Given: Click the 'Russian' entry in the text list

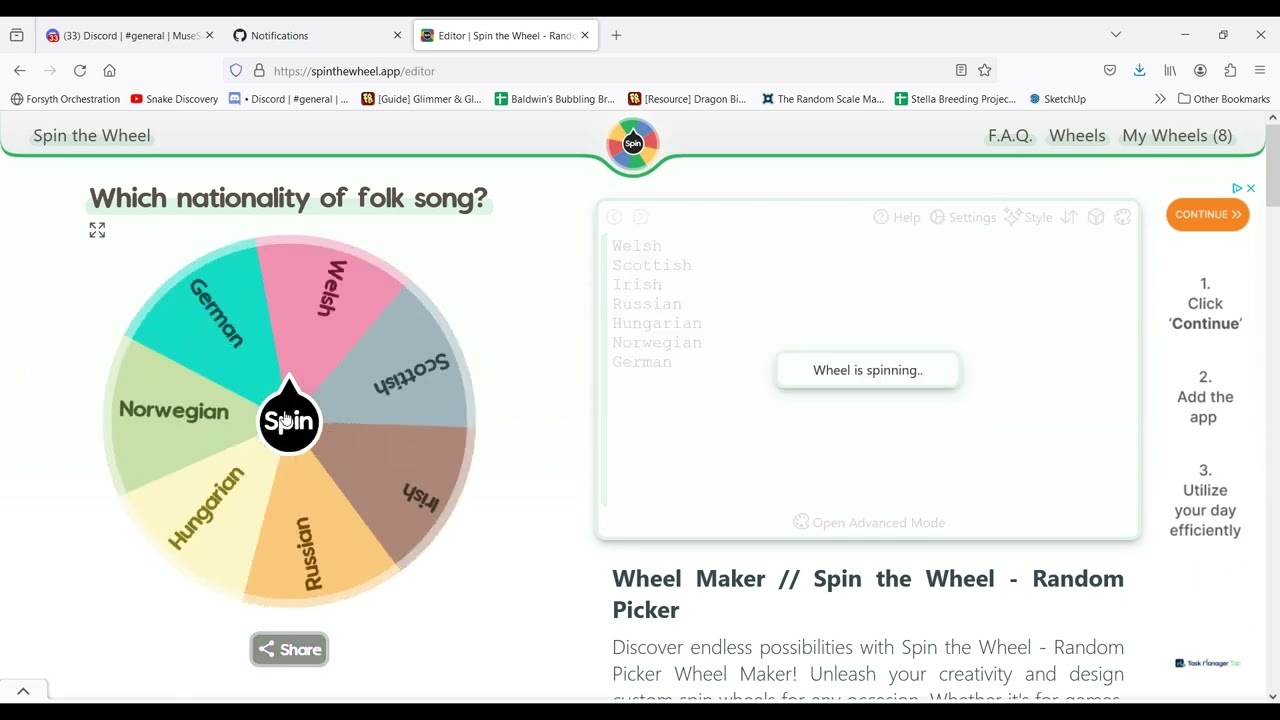Looking at the screenshot, I should [647, 304].
